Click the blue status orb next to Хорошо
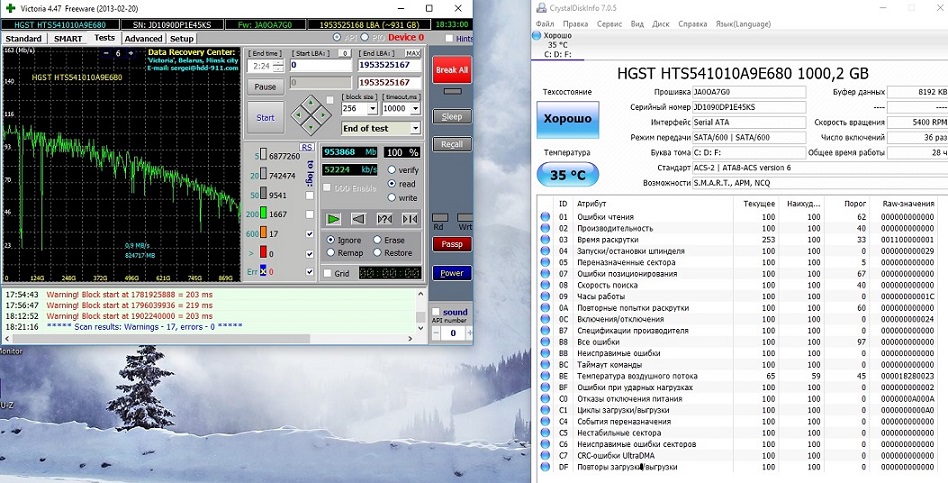This screenshot has width=948, height=483. coord(536,36)
